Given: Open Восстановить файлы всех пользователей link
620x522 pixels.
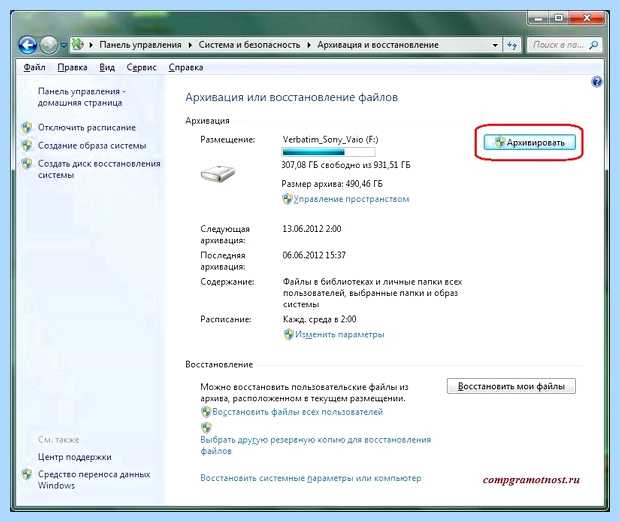Looking at the screenshot, I should coord(297,412).
